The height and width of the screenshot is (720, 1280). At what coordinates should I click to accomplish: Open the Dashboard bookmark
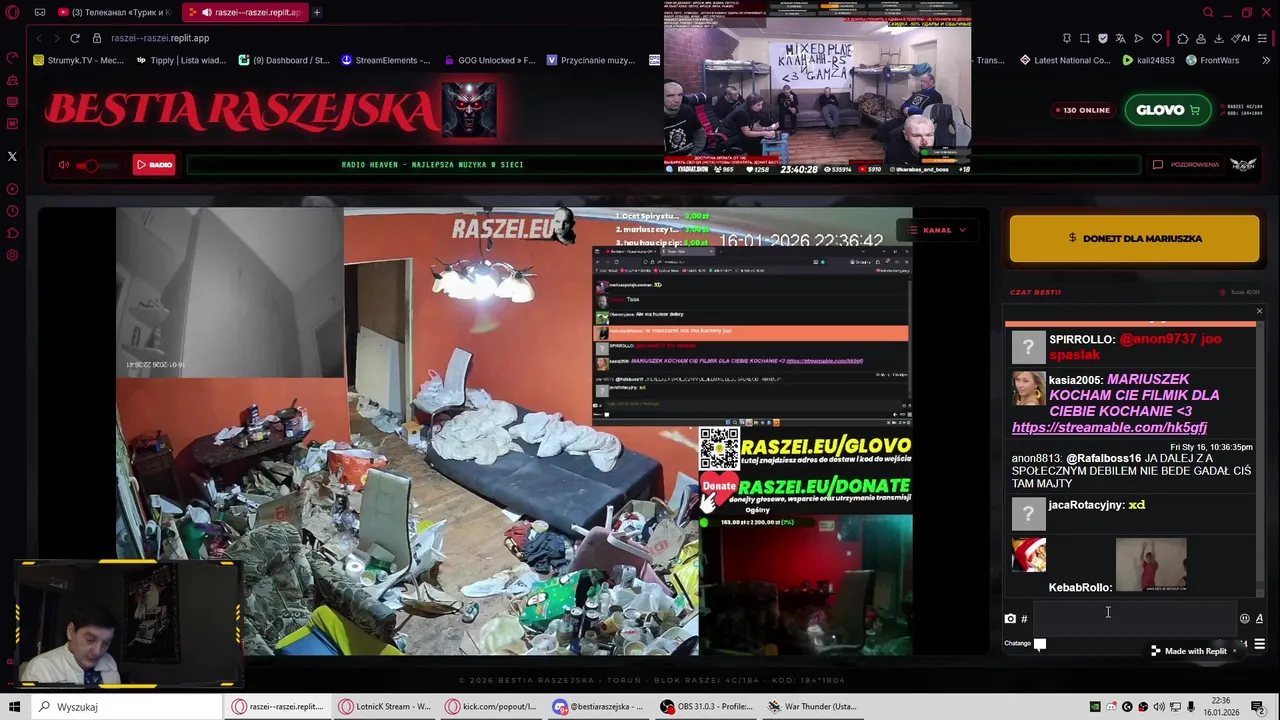point(284,60)
